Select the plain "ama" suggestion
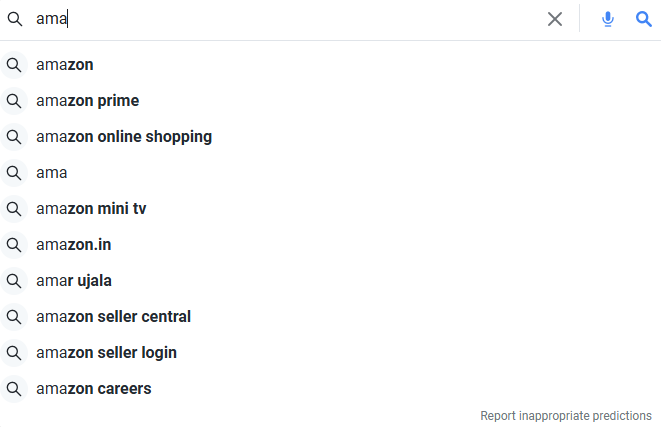The width and height of the screenshot is (661, 427). [52, 173]
